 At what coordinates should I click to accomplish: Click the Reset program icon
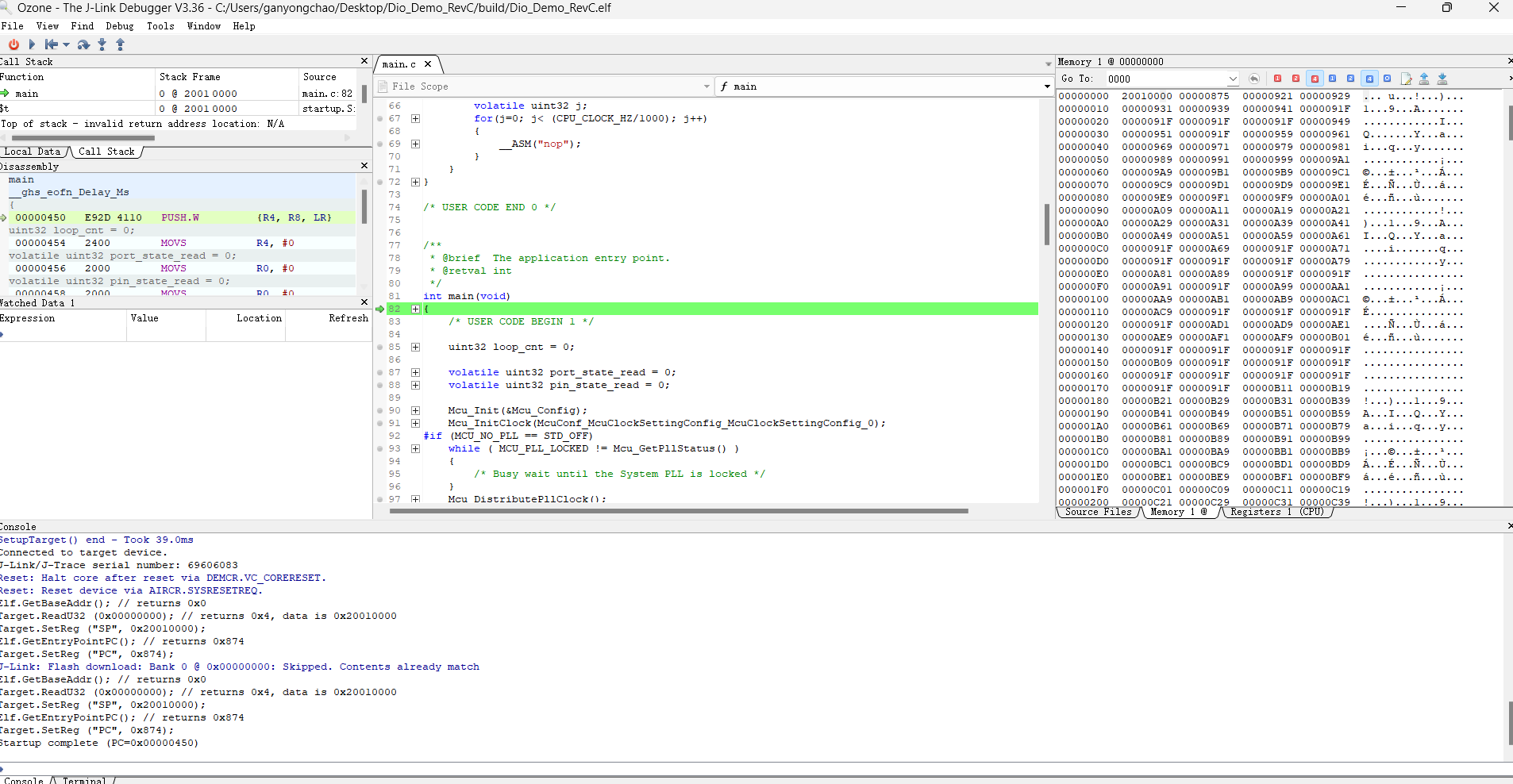[52, 44]
